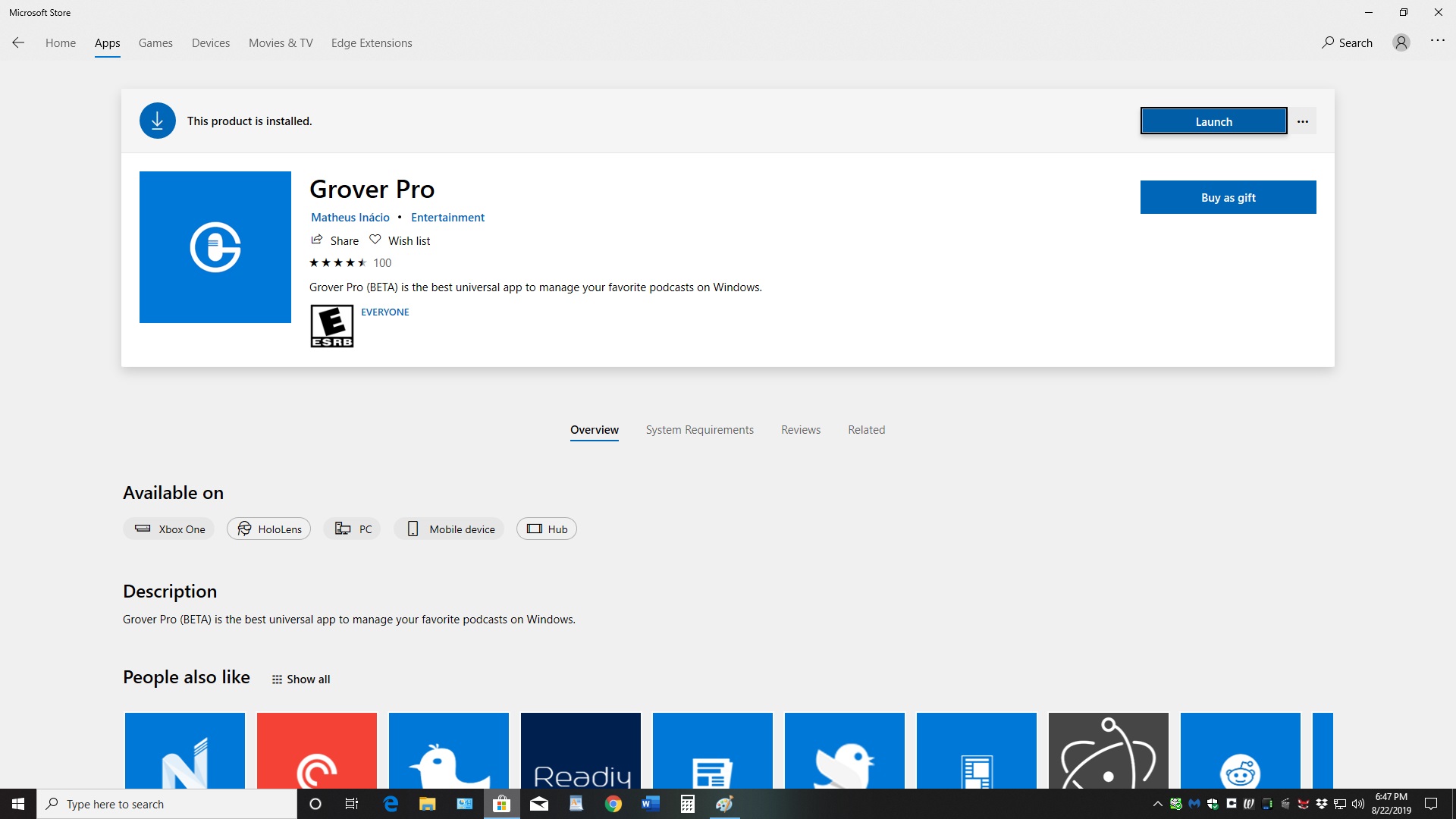The height and width of the screenshot is (819, 1456).
Task: Open publisher Matheus Inácio link
Action: (x=350, y=218)
